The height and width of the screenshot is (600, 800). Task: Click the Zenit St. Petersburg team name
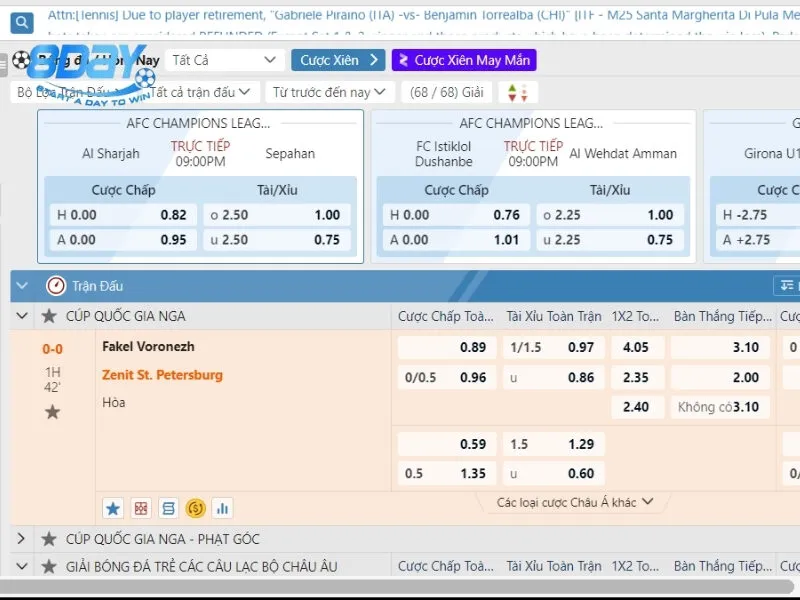coord(162,375)
